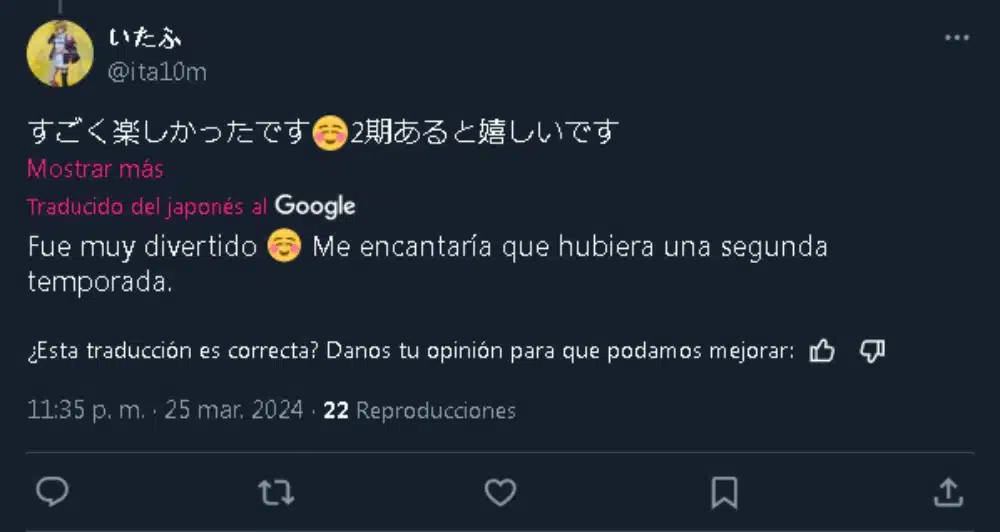Image resolution: width=1000 pixels, height=532 pixels.
Task: Click "Traducido del japonés al" label
Action: click(x=147, y=207)
